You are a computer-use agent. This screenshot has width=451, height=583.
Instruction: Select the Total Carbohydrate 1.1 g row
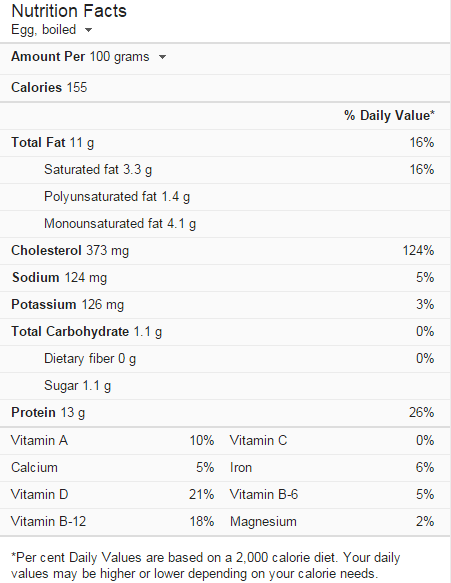(x=225, y=332)
